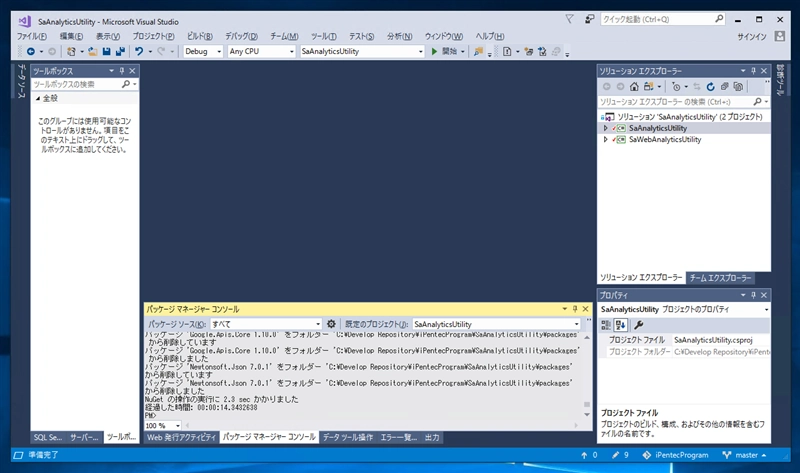Click the Collapse All icon in Solution Explorer
800x473 pixels.
coord(724,86)
